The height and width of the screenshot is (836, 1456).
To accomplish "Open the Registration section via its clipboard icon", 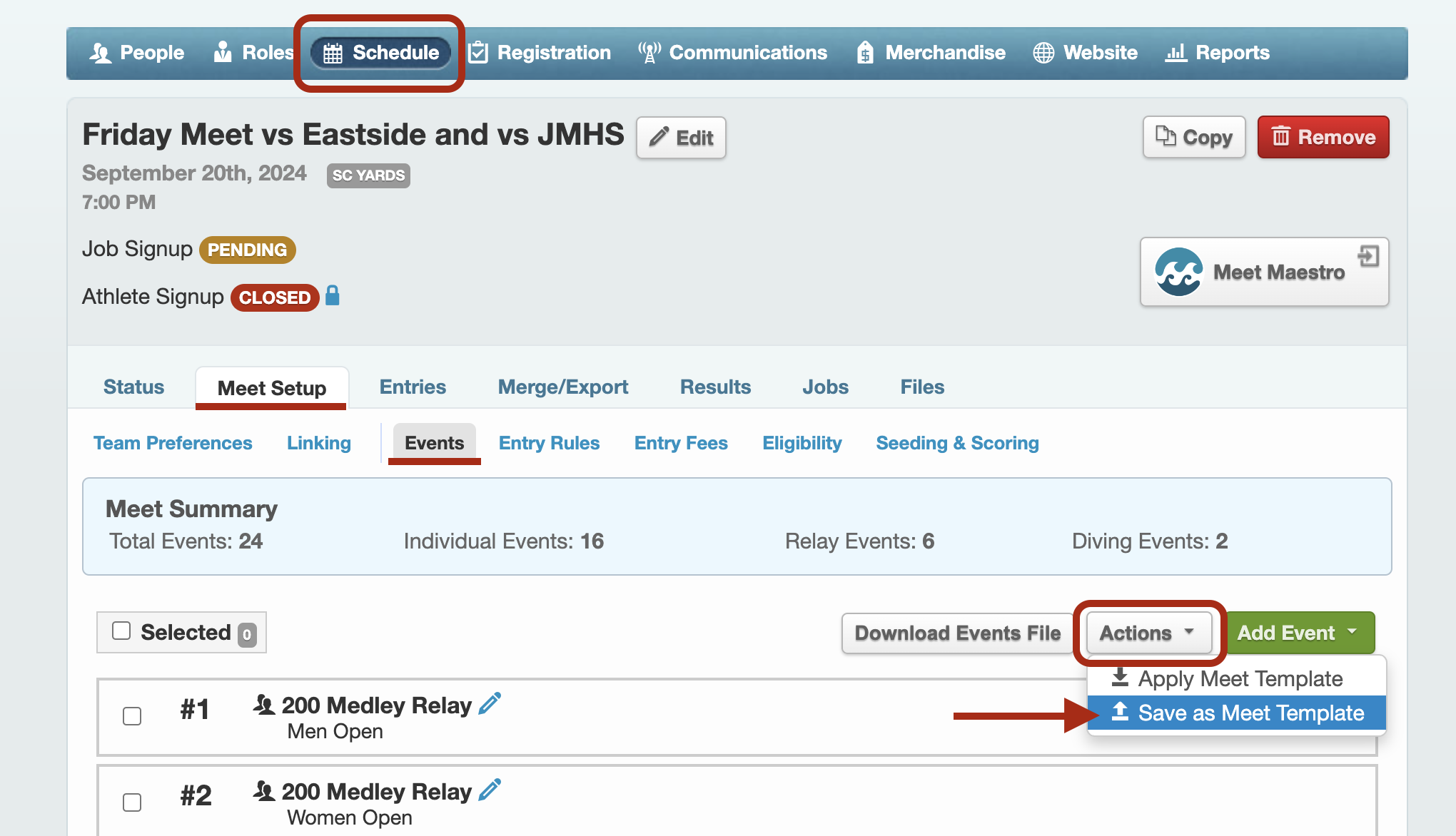I will (478, 52).
